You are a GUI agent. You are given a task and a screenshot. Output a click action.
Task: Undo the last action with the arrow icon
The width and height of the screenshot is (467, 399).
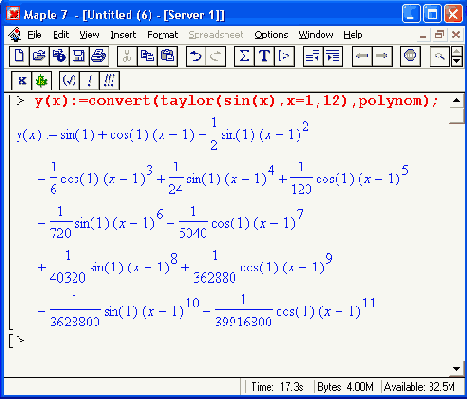pos(196,56)
